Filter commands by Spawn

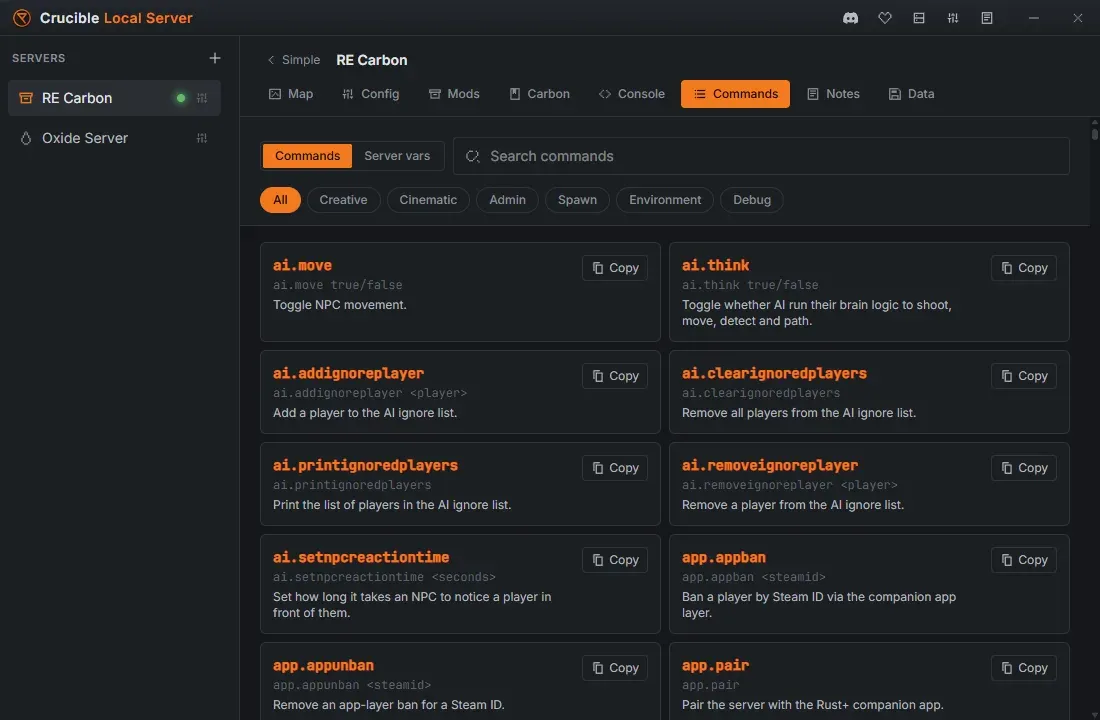[x=577, y=200]
